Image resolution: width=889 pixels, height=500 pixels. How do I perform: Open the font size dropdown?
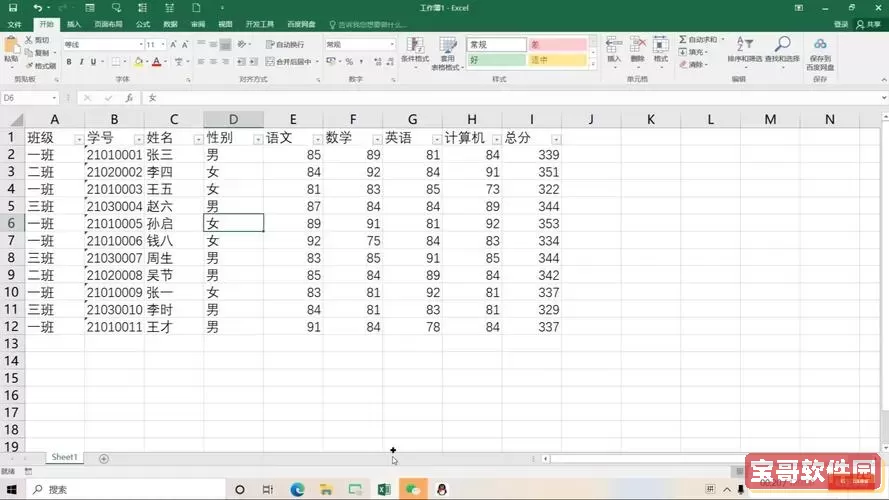coord(164,45)
